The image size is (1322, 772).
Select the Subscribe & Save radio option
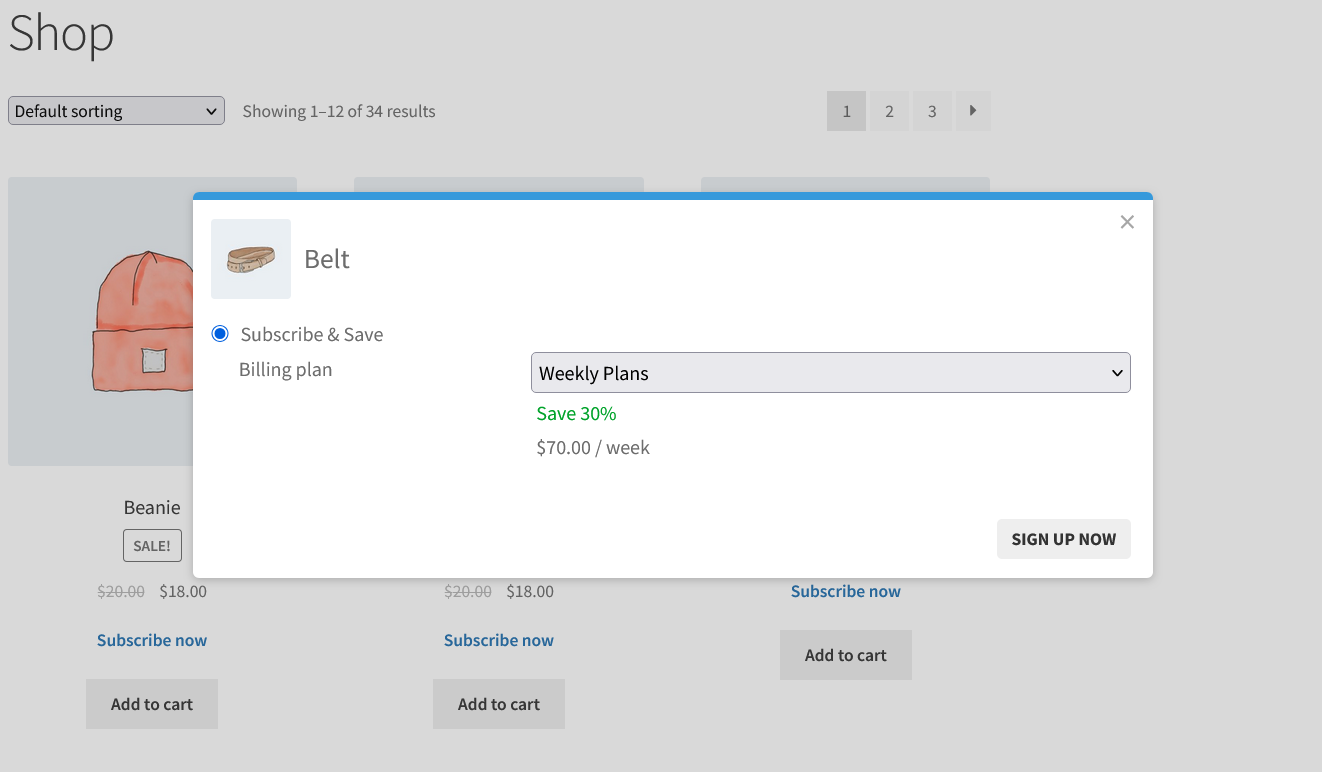pyautogui.click(x=220, y=334)
